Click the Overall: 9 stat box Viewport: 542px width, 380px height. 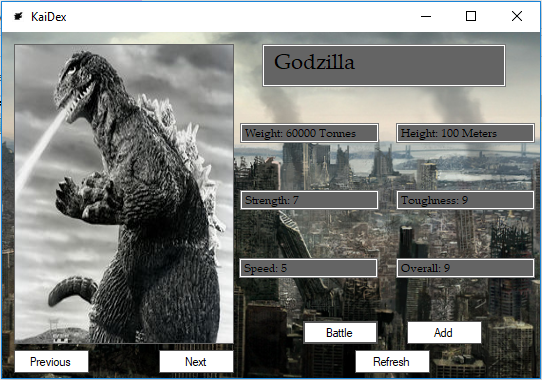click(465, 268)
